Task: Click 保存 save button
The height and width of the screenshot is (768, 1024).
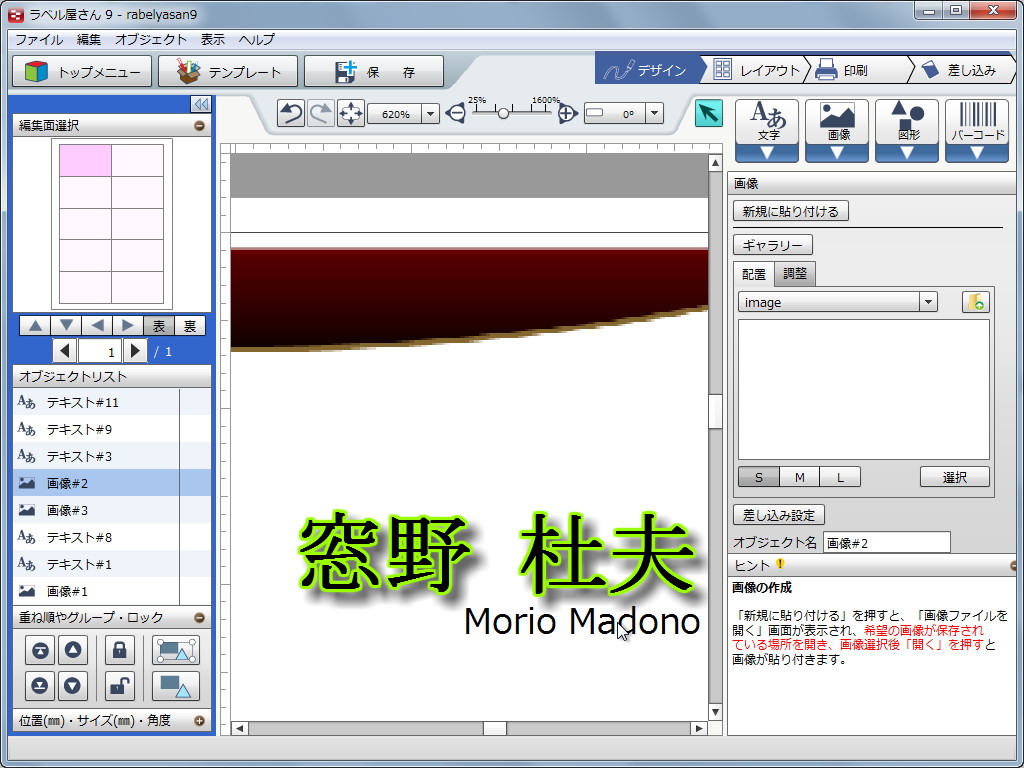Action: 374,72
